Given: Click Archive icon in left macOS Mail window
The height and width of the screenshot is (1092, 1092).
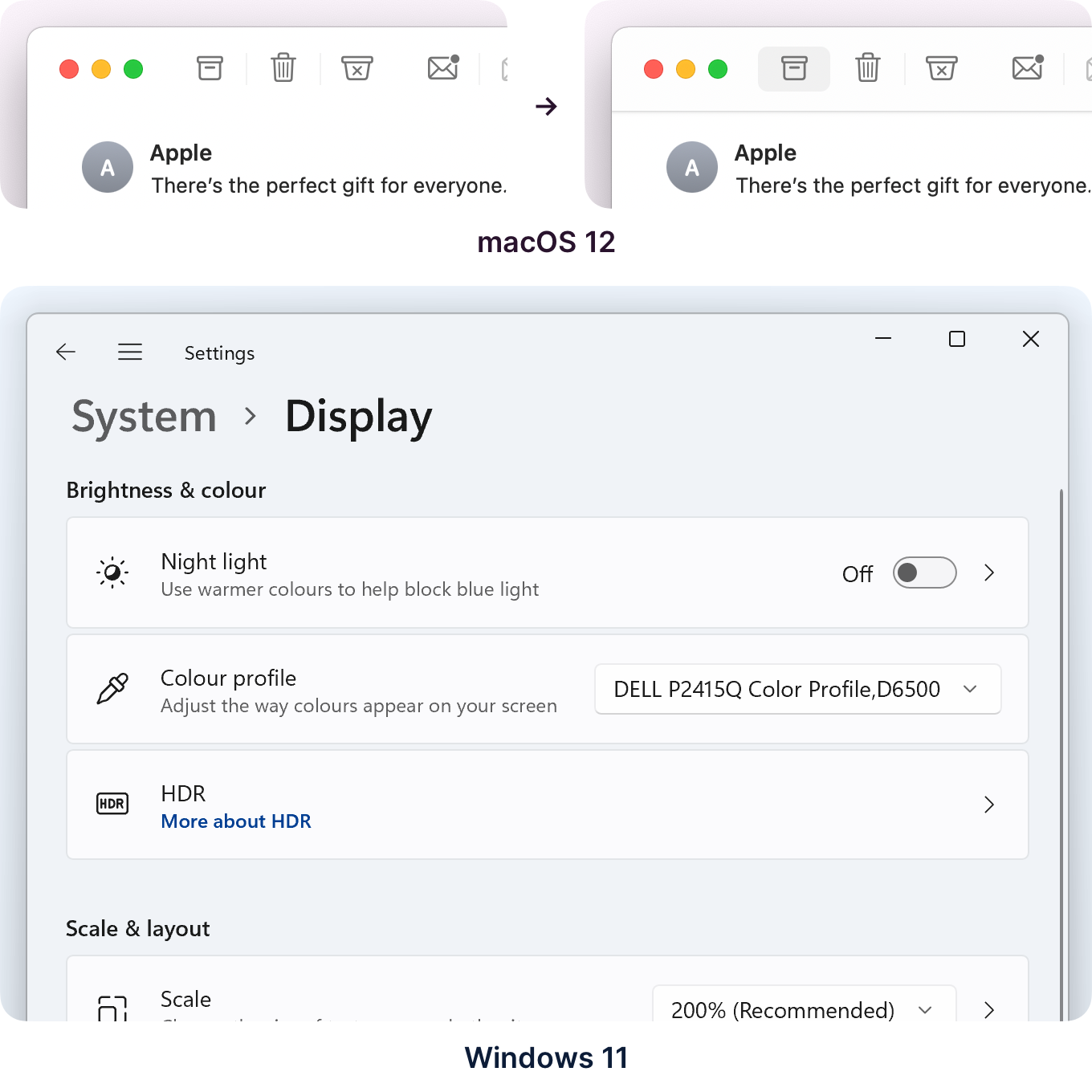Looking at the screenshot, I should [210, 68].
